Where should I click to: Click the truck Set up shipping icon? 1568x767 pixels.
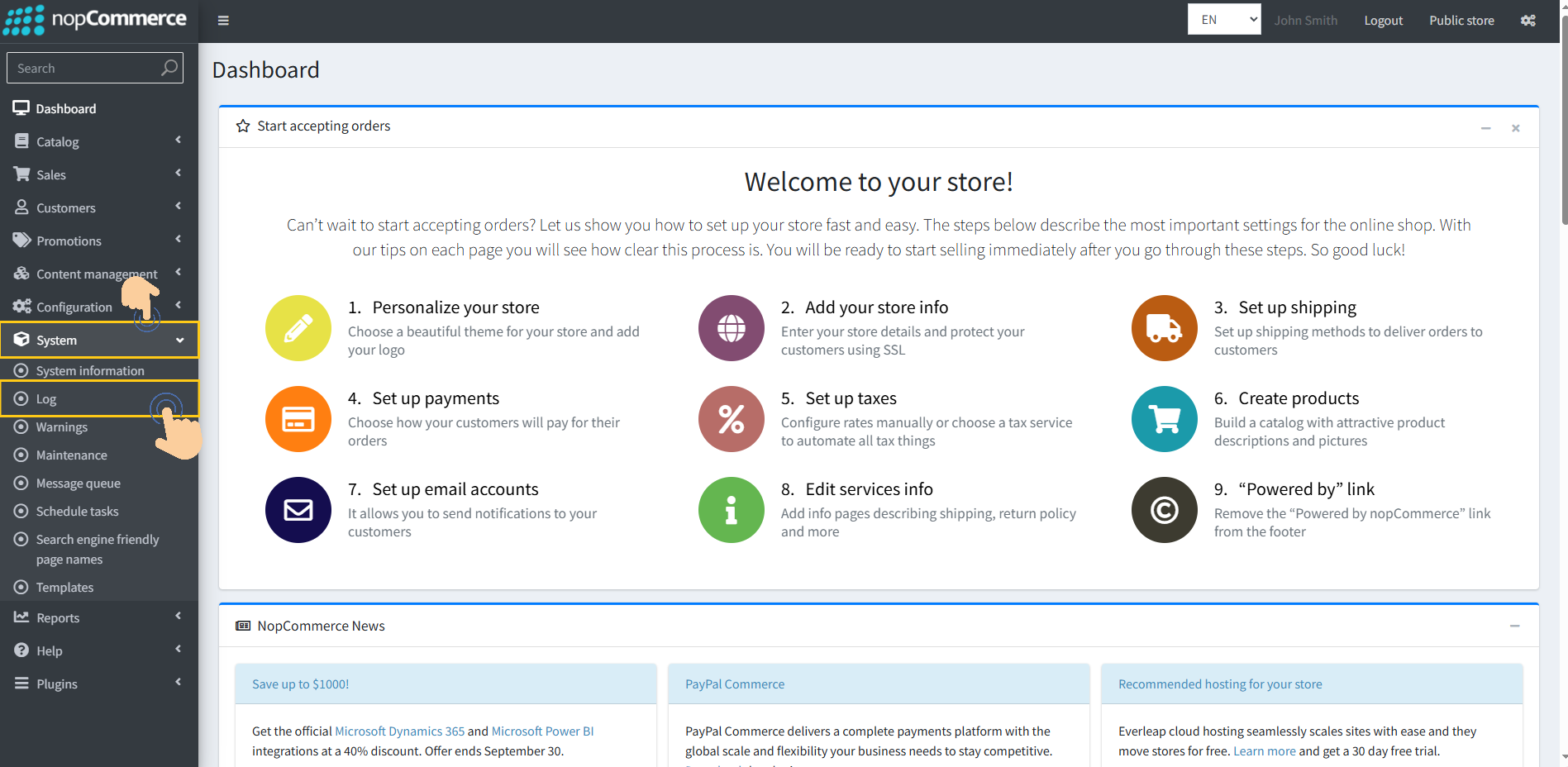[1164, 328]
